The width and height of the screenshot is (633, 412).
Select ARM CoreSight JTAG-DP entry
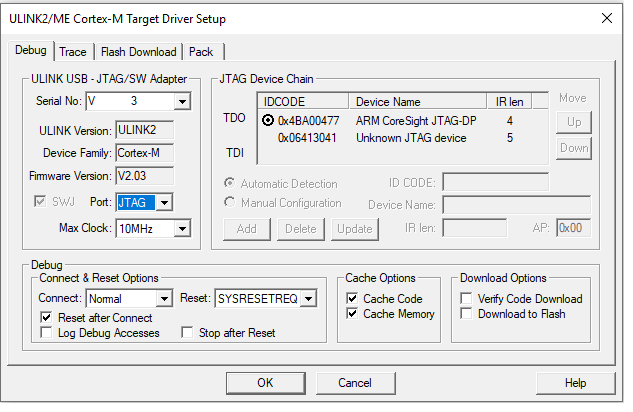pos(416,121)
